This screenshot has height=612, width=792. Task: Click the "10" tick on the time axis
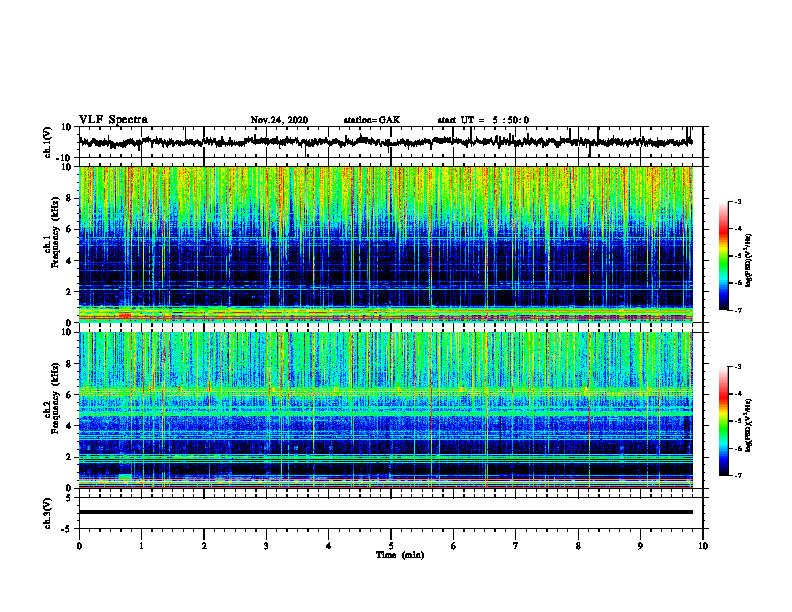703,546
